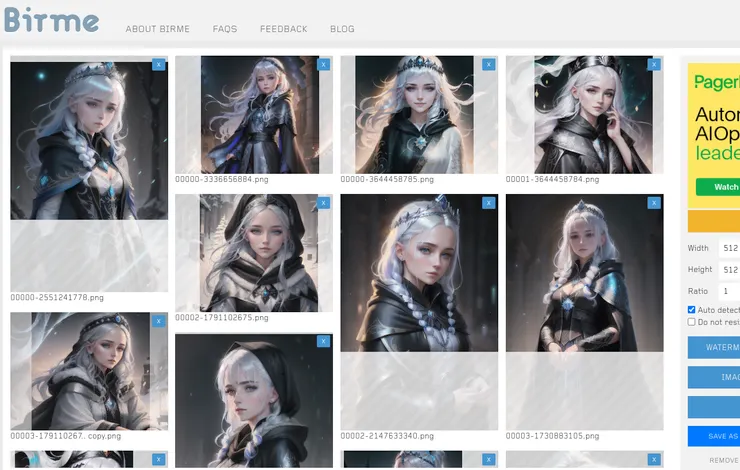Select thumbnail 00003-179110267.. copy.png
740x470 pixels.
pyautogui.click(x=89, y=371)
